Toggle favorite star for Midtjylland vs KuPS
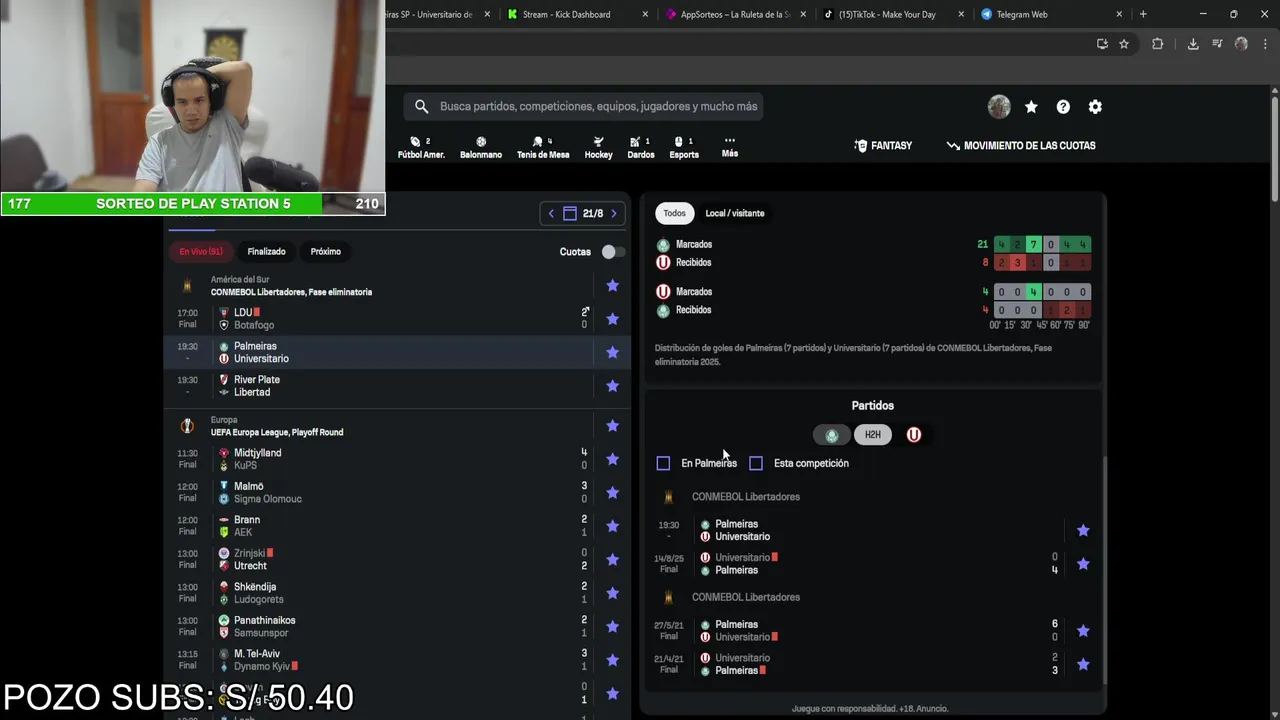 pyautogui.click(x=613, y=459)
